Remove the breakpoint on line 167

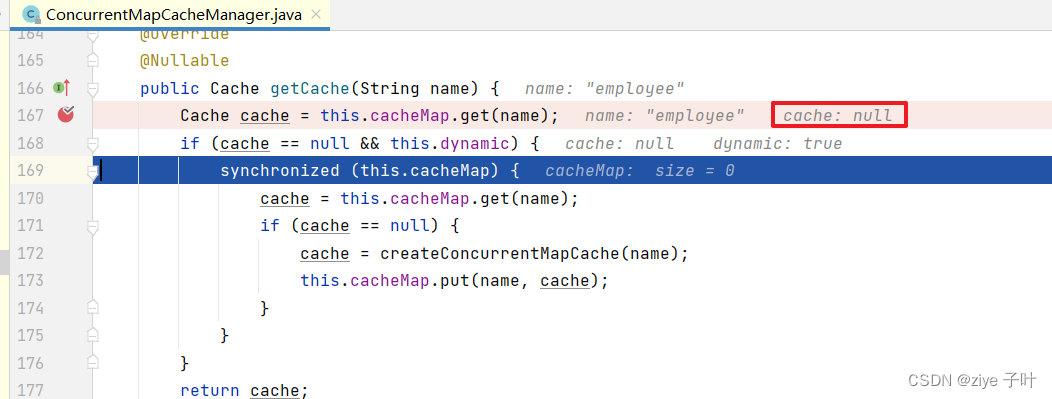66,115
